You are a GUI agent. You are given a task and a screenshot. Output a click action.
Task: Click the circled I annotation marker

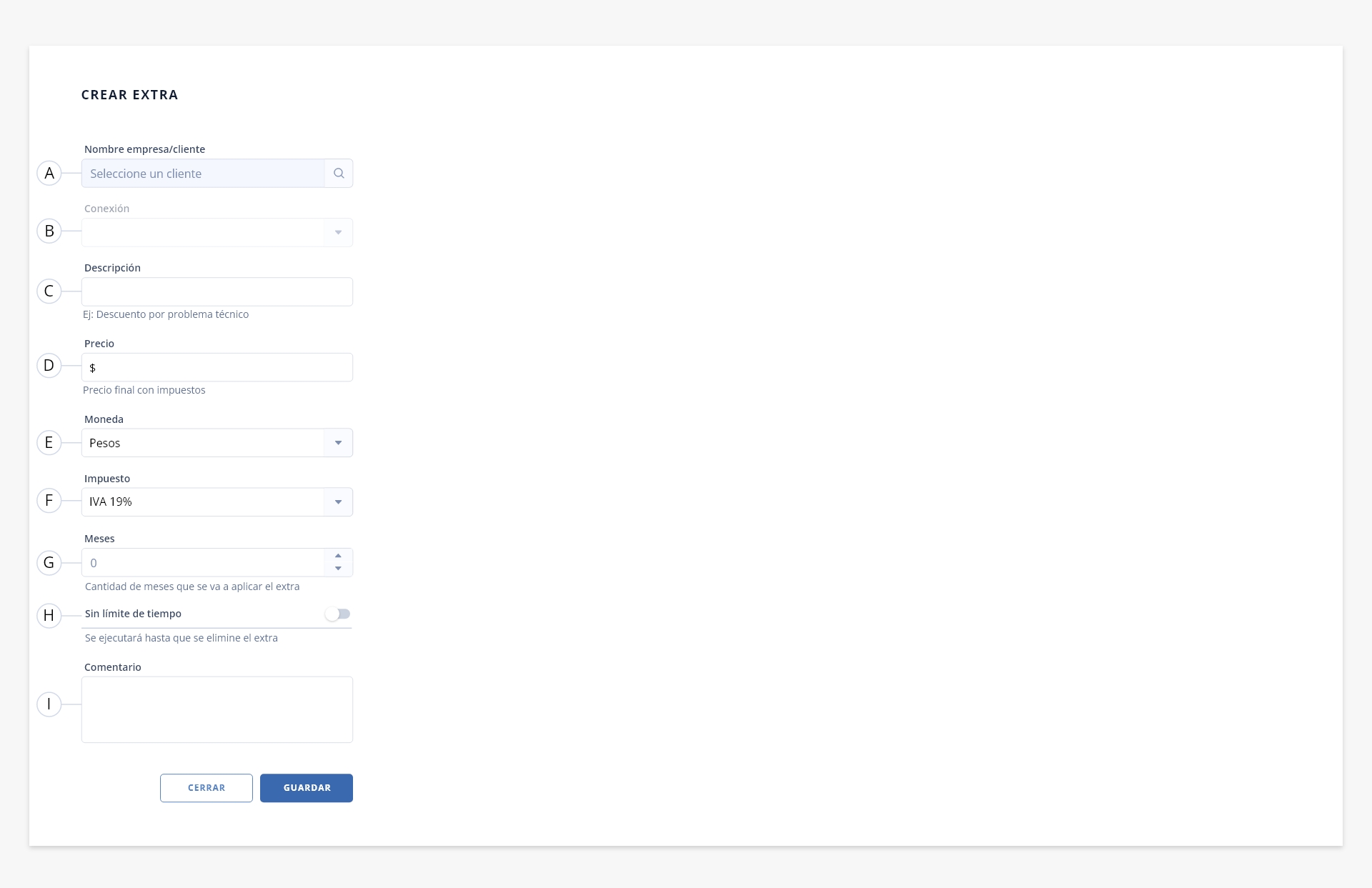click(49, 704)
